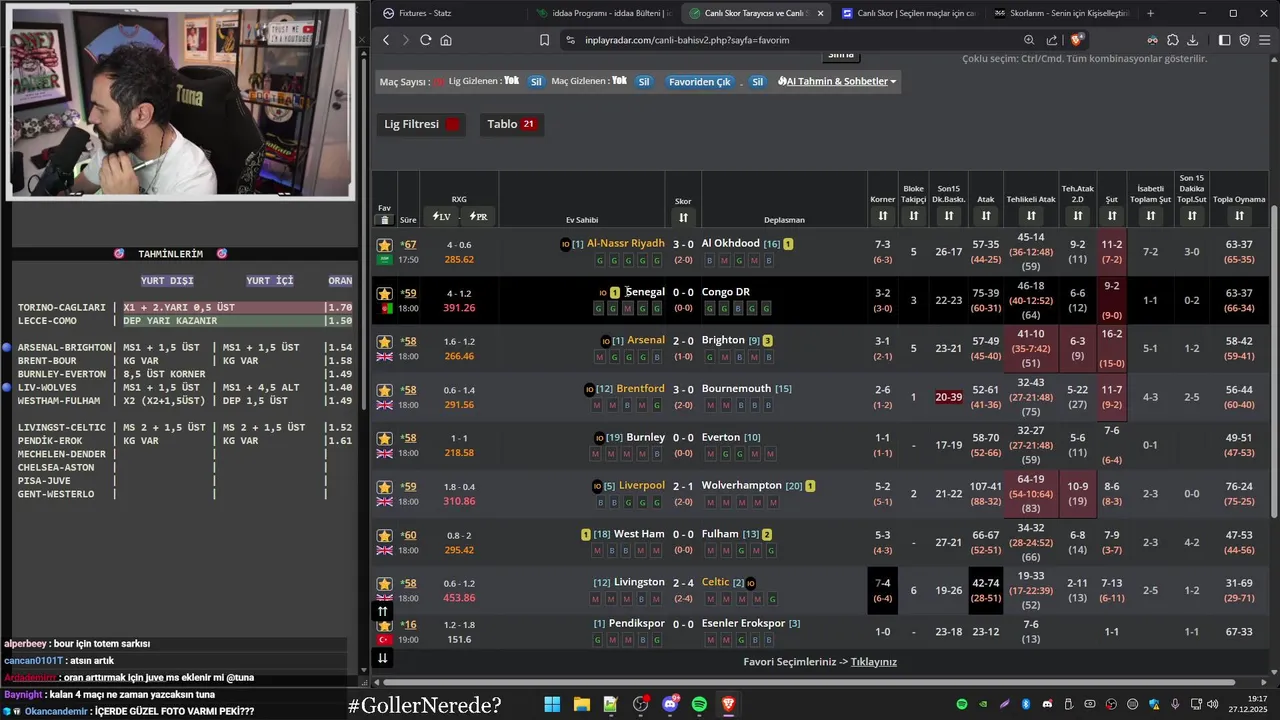This screenshot has width=1280, height=720.
Task: Click Favoriden Çık button
Action: pos(700,82)
